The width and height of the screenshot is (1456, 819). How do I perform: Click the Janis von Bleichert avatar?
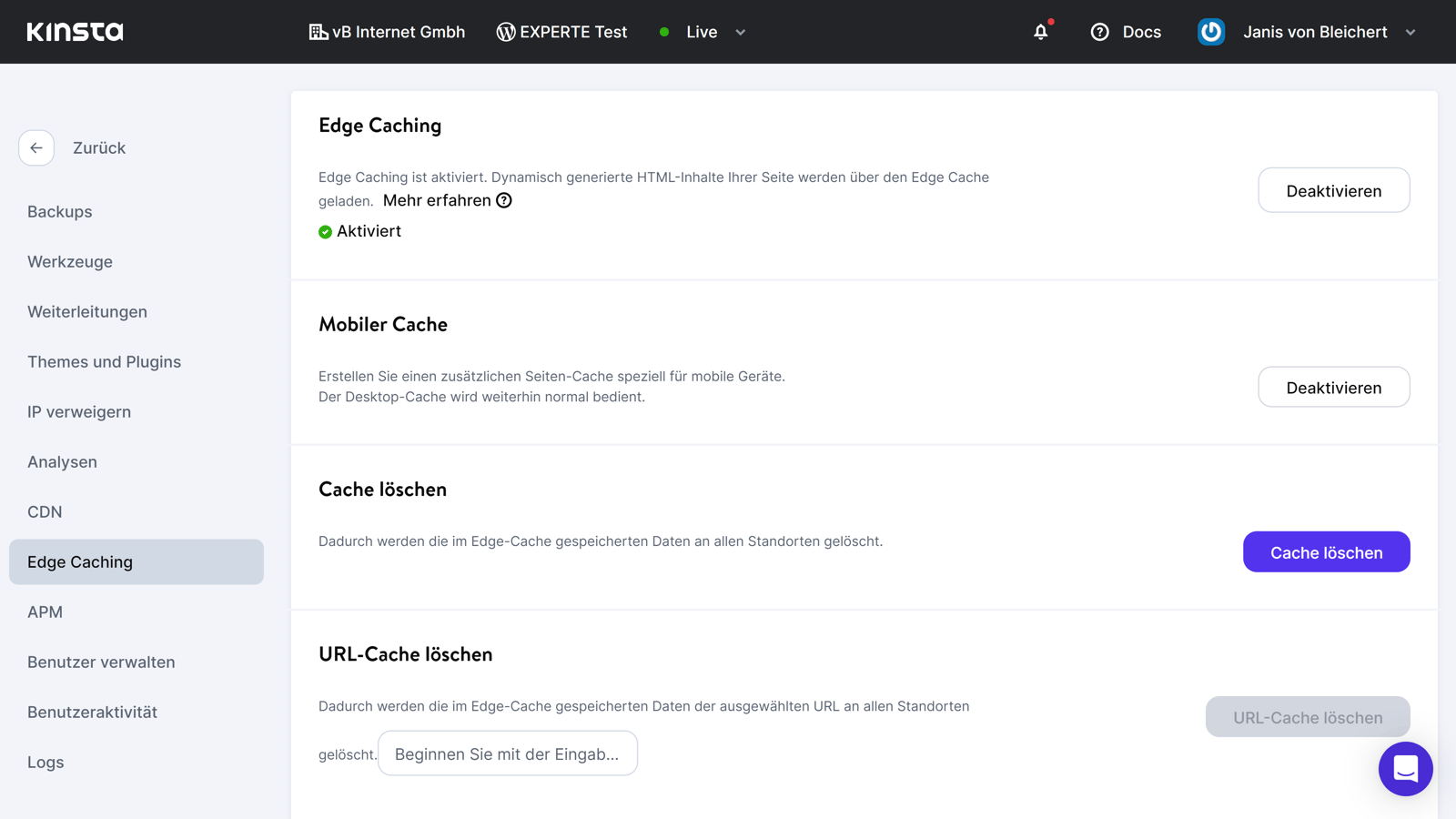click(x=1211, y=31)
